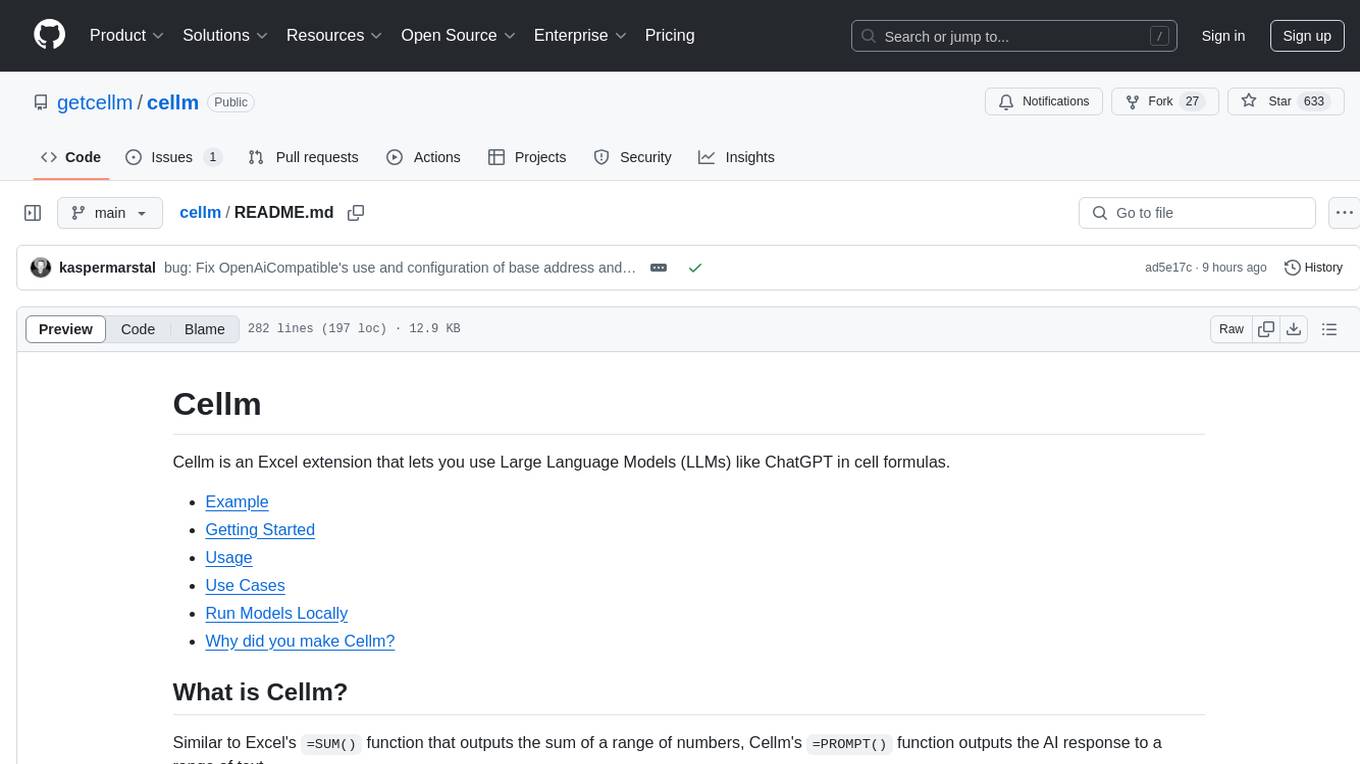Focus the Go to file search box
The width and height of the screenshot is (1360, 764).
[x=1197, y=213]
